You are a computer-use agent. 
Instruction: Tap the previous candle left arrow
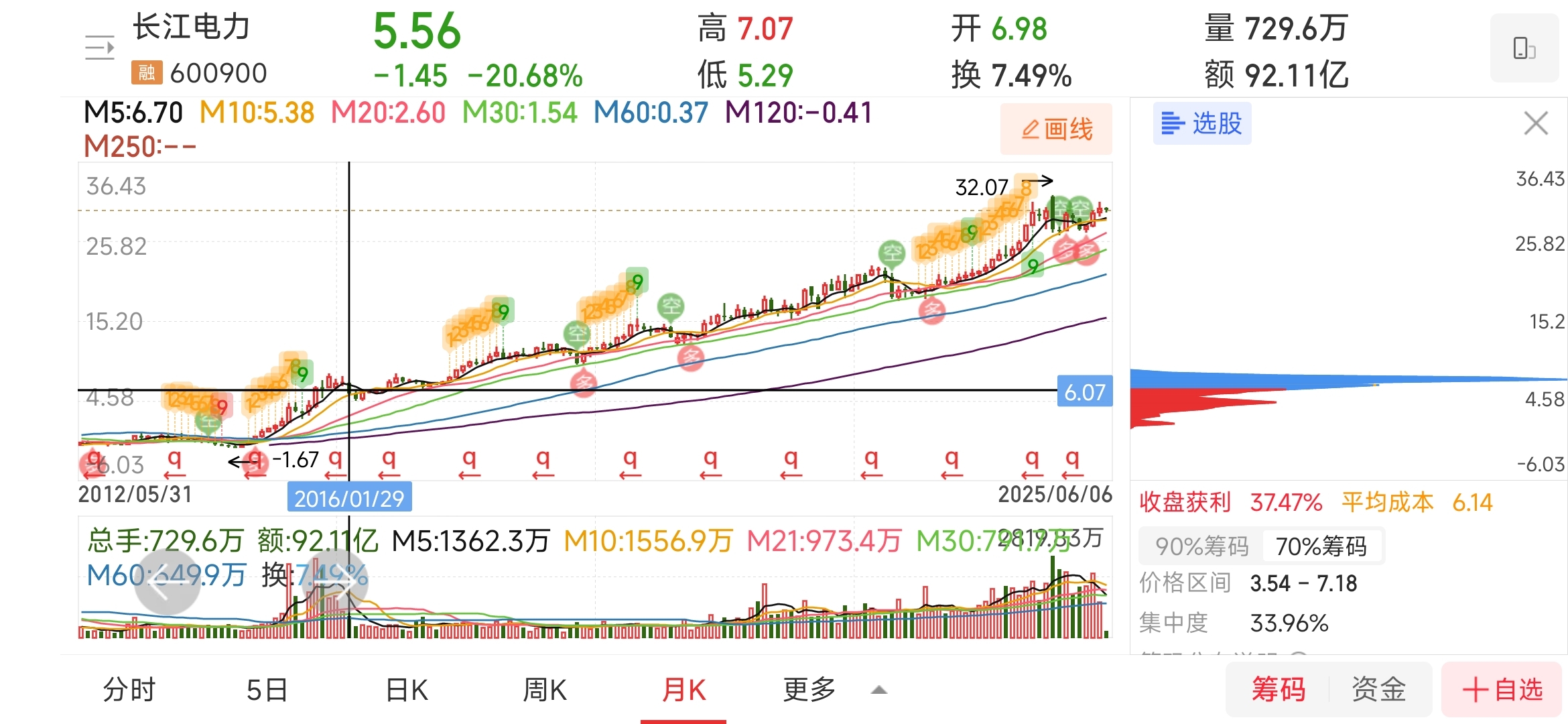click(167, 582)
